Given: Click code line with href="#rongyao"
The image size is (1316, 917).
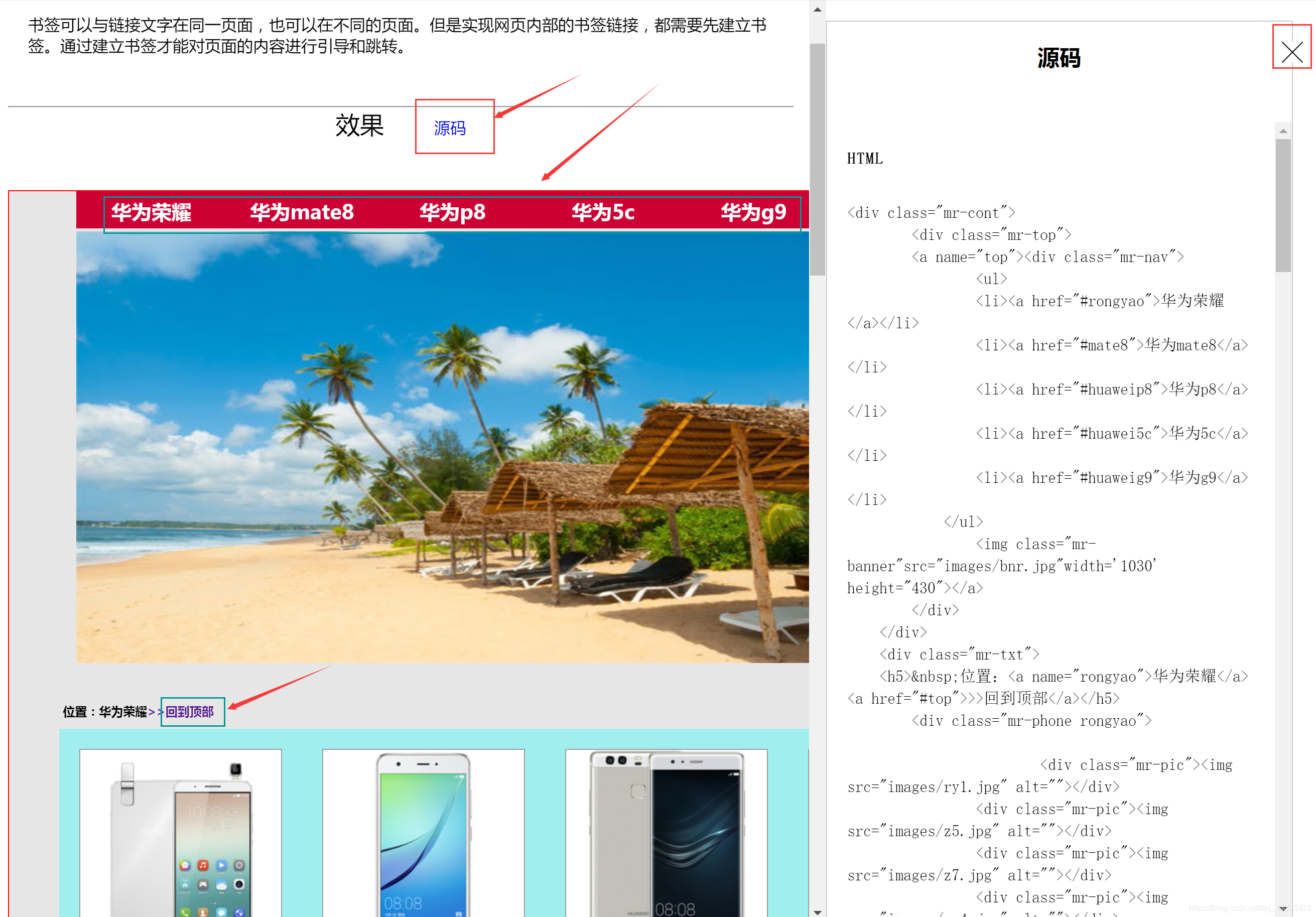Looking at the screenshot, I should coord(1100,301).
